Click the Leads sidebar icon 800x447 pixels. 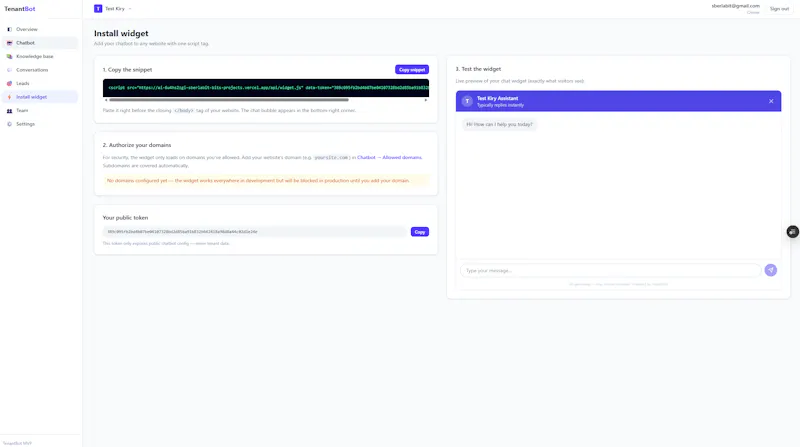point(9,84)
